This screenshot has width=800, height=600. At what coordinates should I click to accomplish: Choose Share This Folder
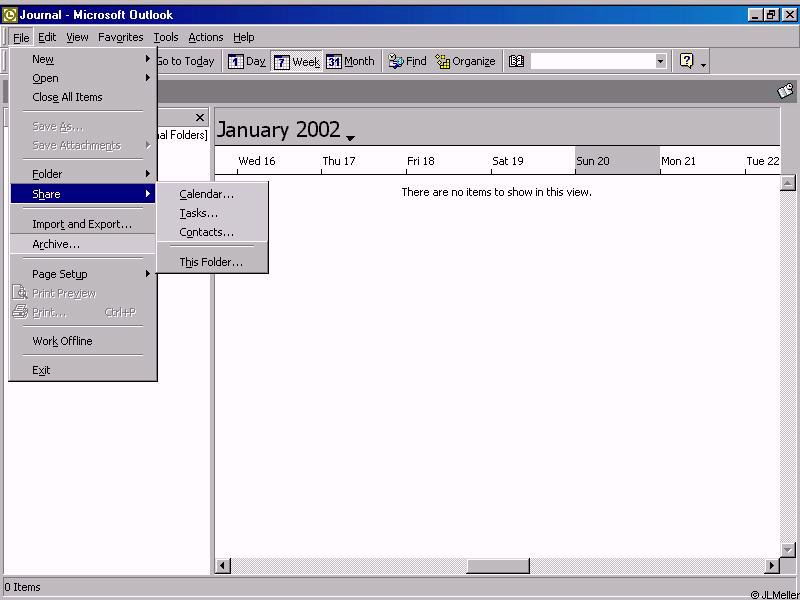[212, 262]
